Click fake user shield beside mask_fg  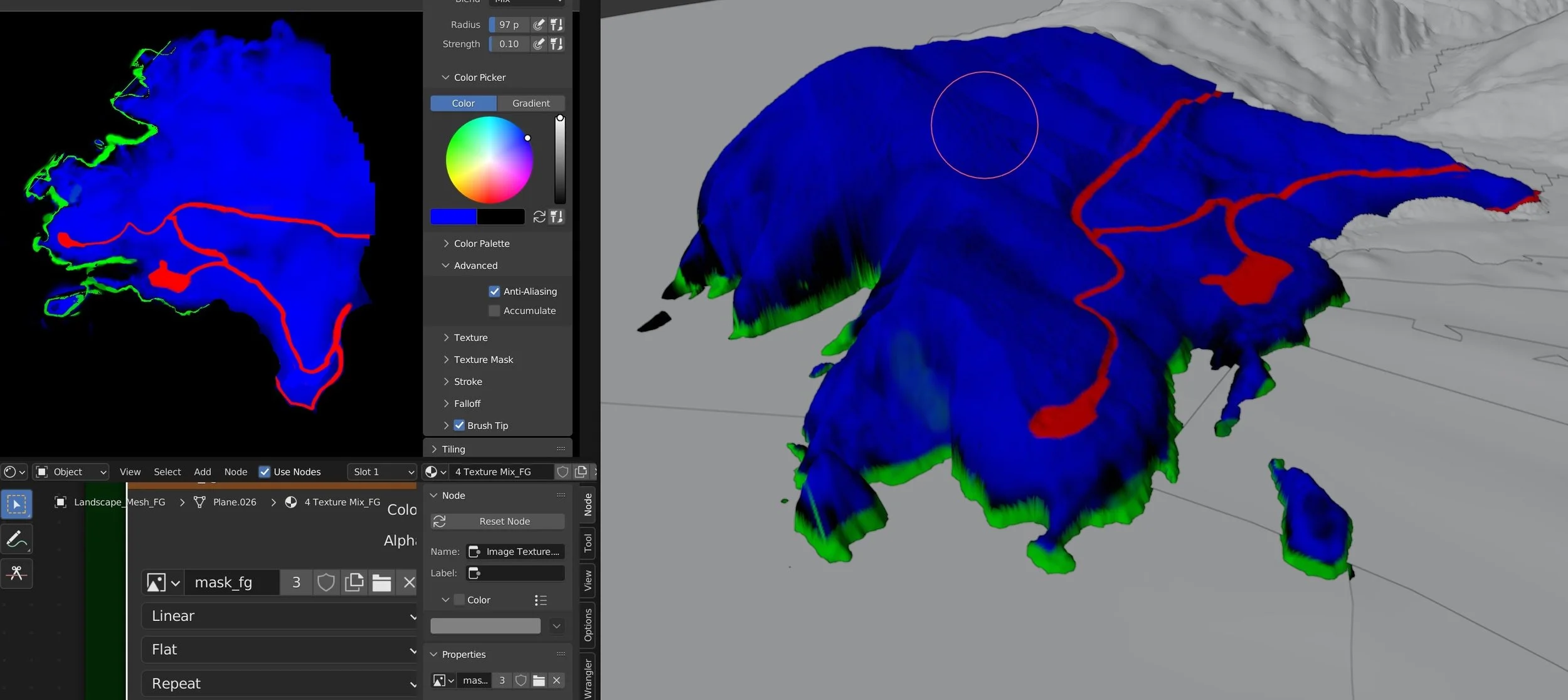(x=326, y=583)
